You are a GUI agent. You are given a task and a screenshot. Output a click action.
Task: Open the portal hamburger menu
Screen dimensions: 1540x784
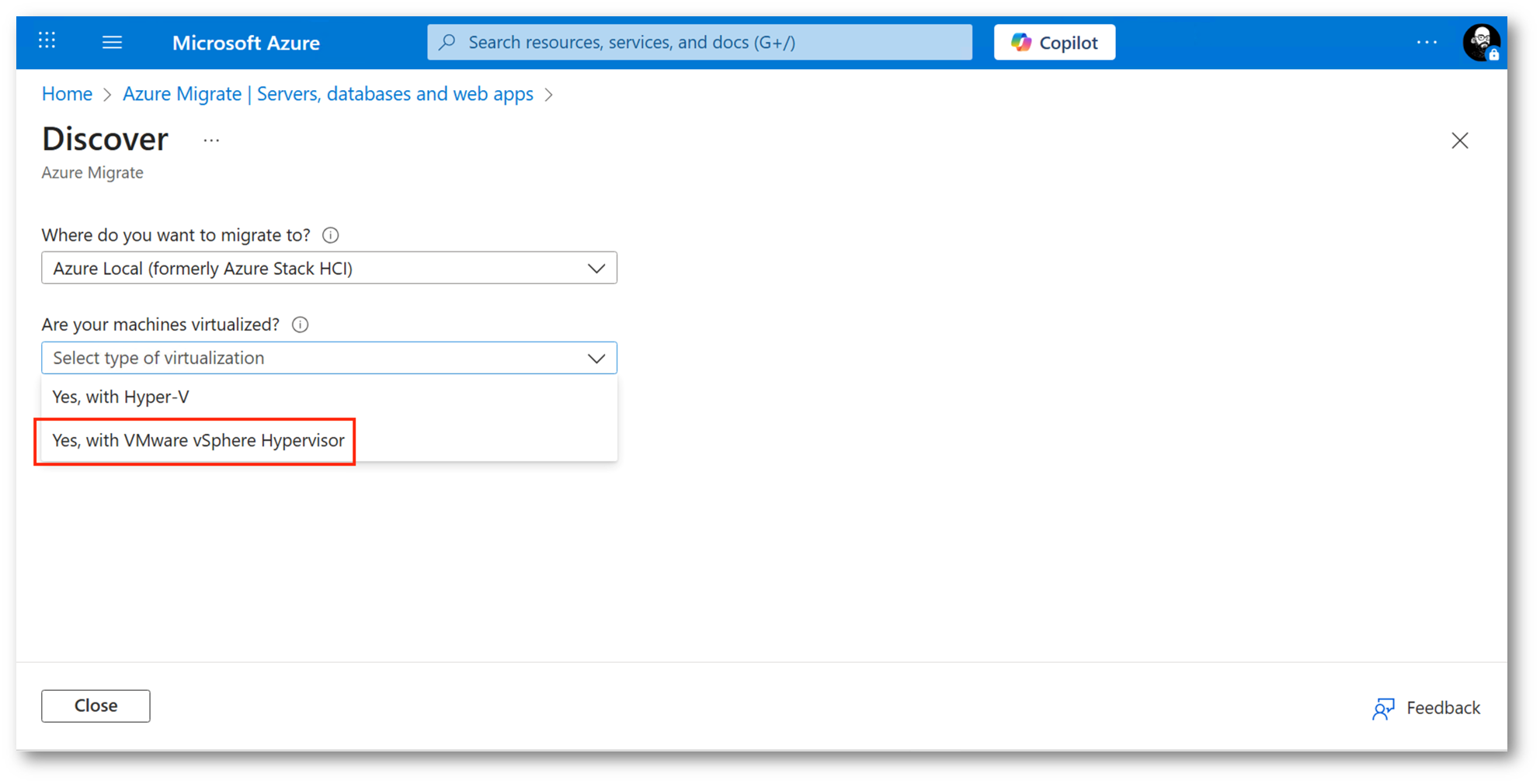tap(112, 42)
